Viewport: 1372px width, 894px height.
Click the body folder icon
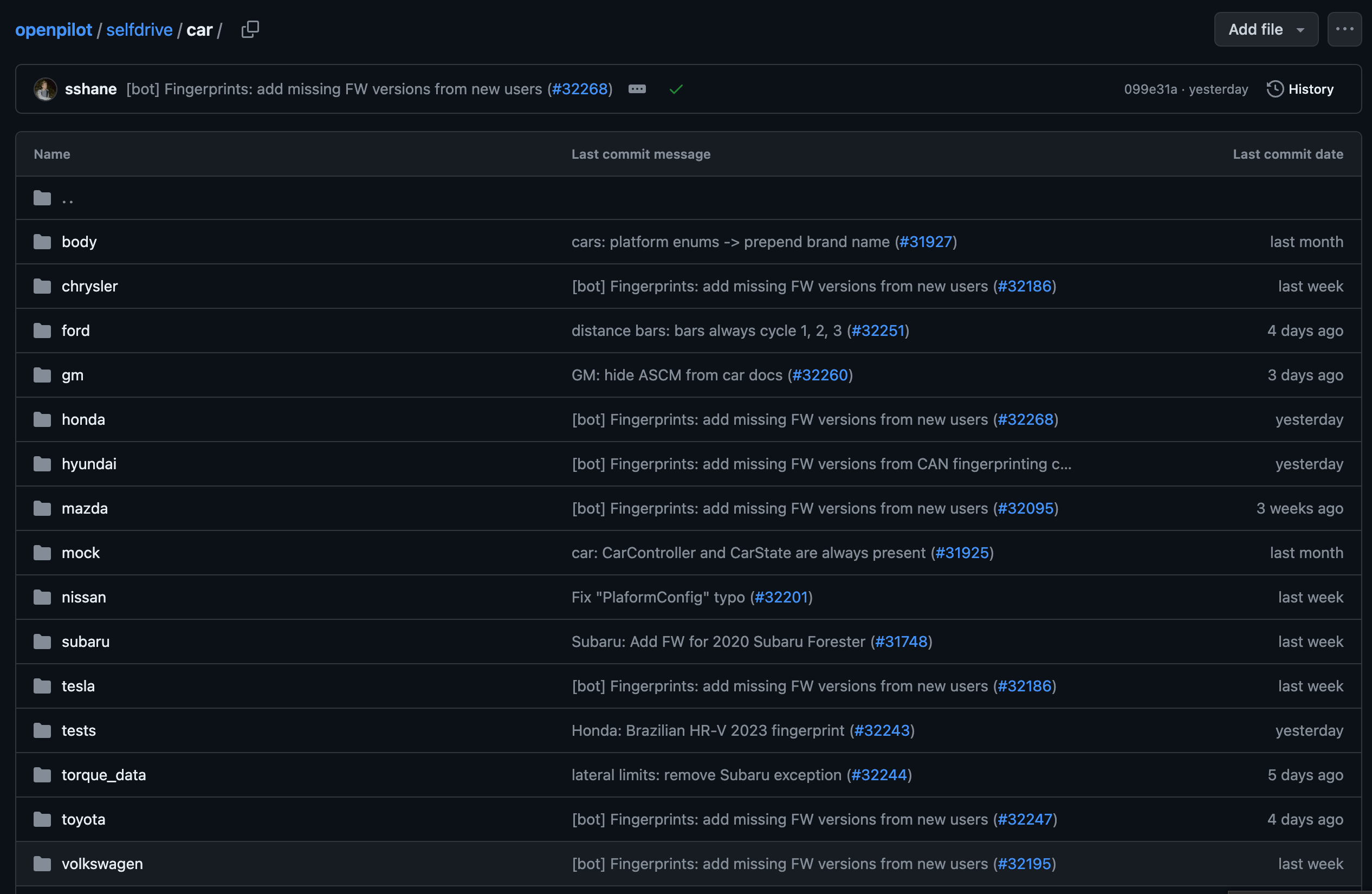pyautogui.click(x=42, y=242)
